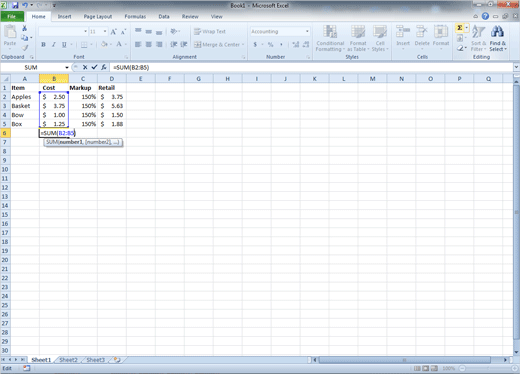520x374 pixels.
Task: Open the font size dropdown
Action: click(x=105, y=32)
